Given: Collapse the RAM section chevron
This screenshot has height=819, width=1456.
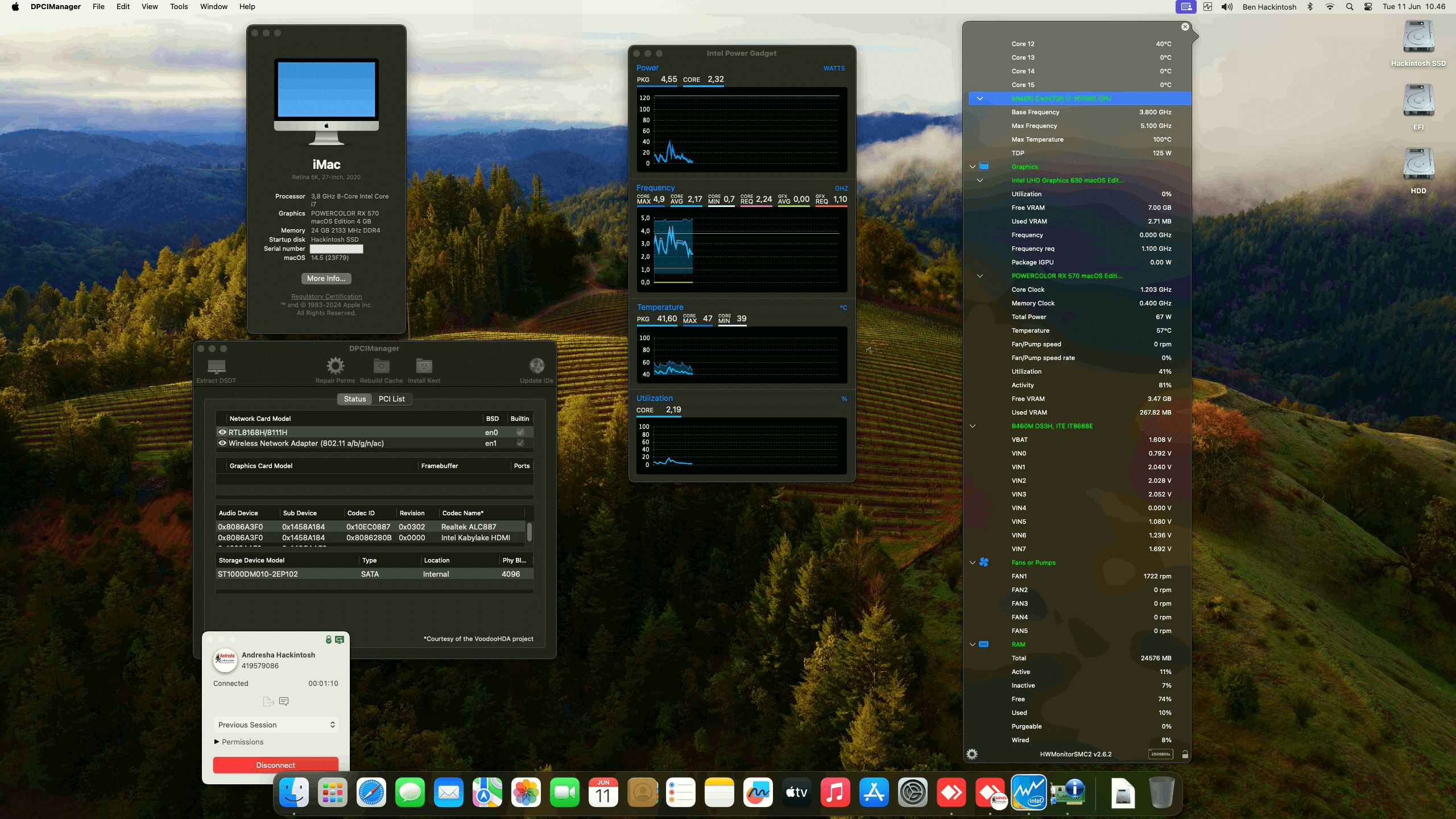Looking at the screenshot, I should (x=973, y=644).
